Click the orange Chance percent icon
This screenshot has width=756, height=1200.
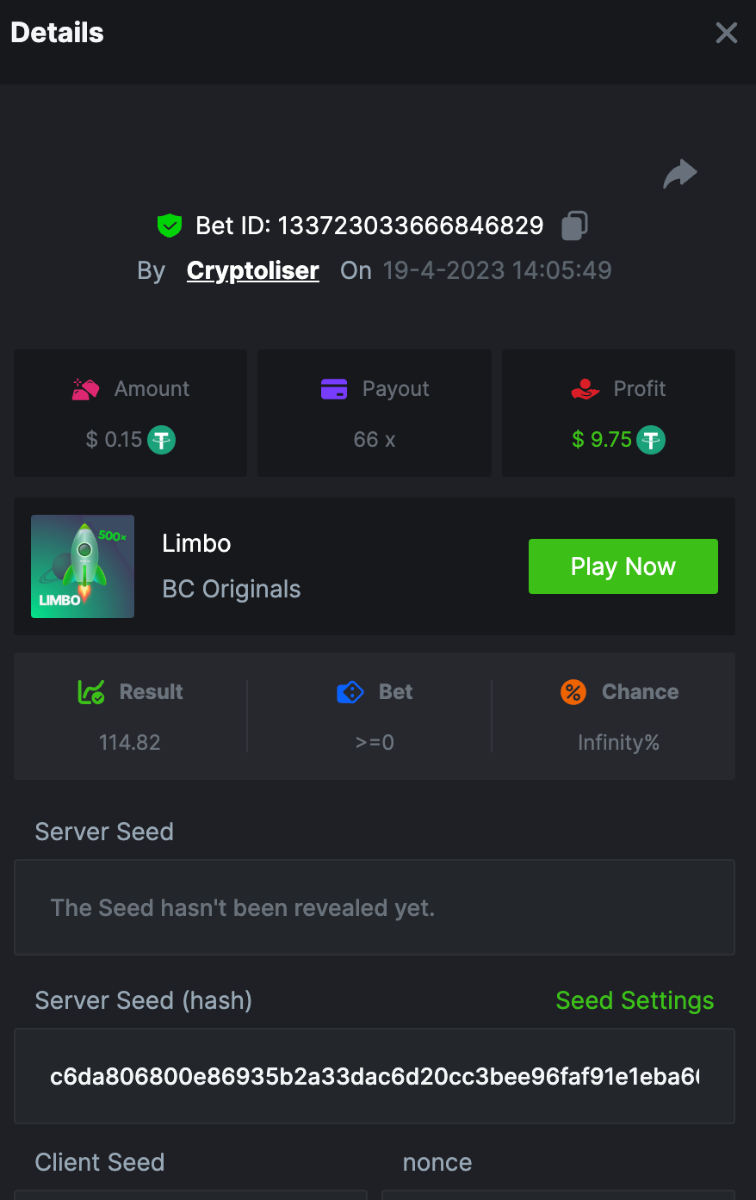(573, 692)
